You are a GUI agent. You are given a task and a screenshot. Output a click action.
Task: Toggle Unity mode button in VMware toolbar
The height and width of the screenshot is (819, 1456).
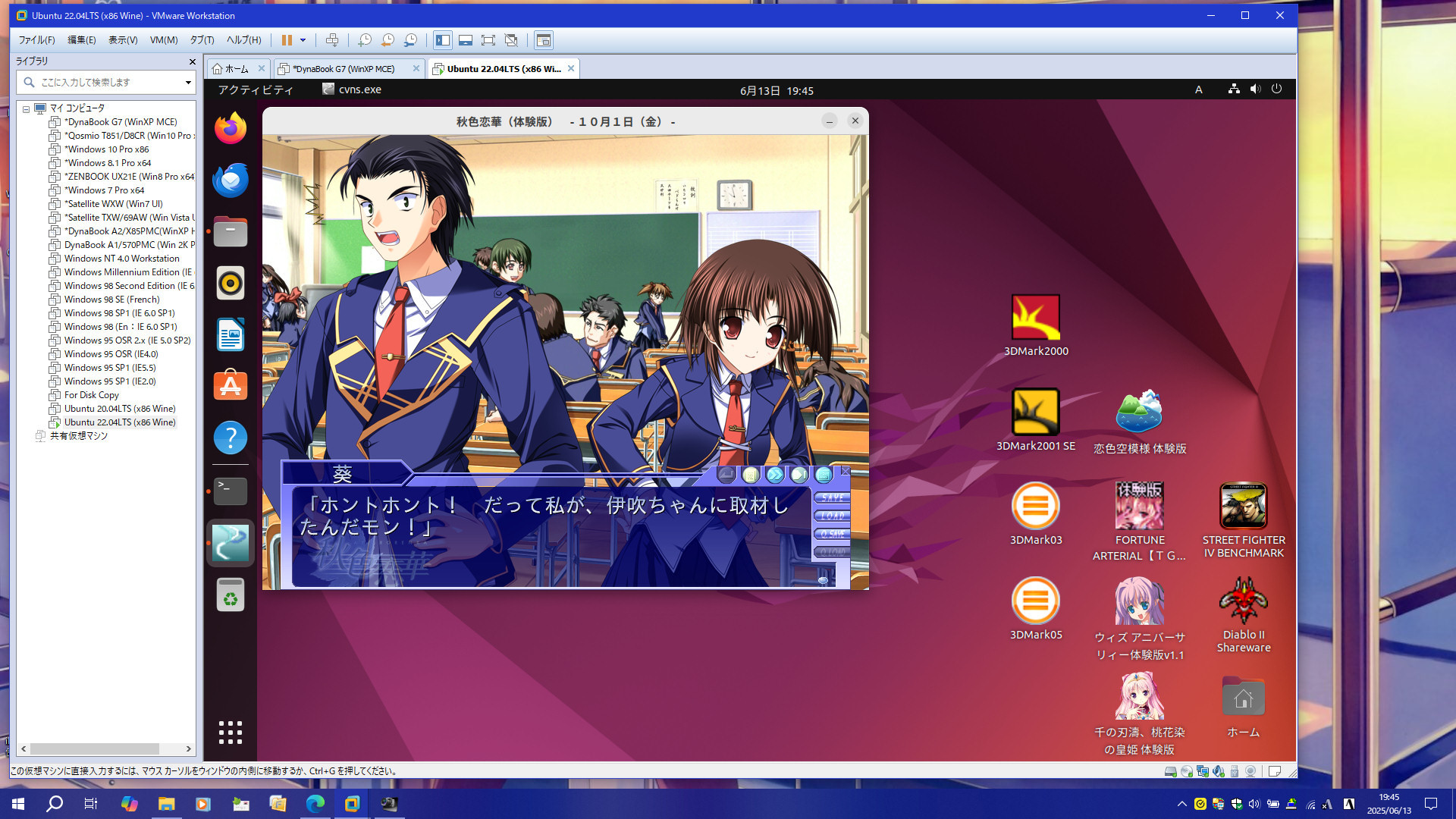point(511,40)
